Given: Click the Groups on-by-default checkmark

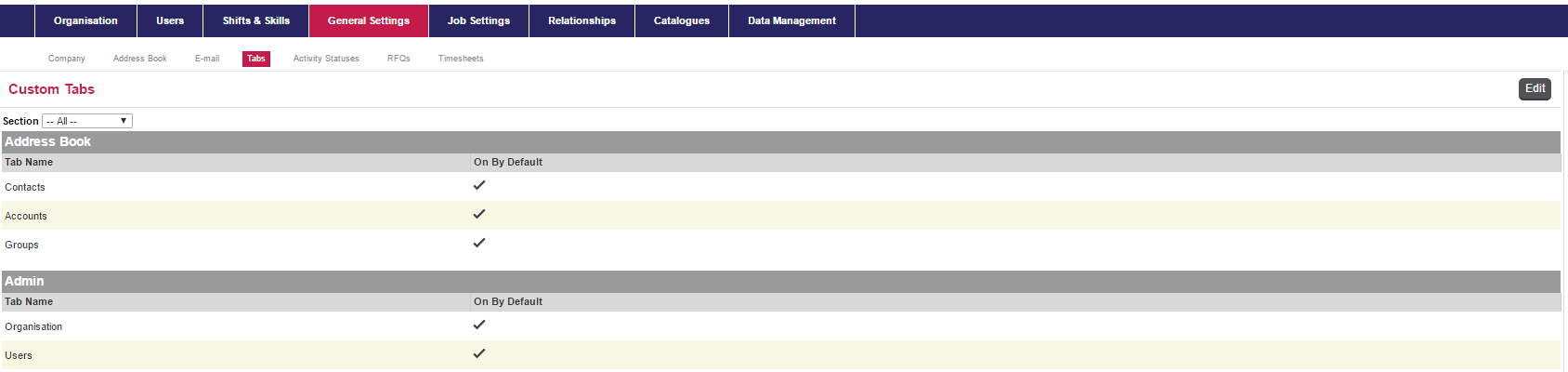Looking at the screenshot, I should (x=479, y=243).
